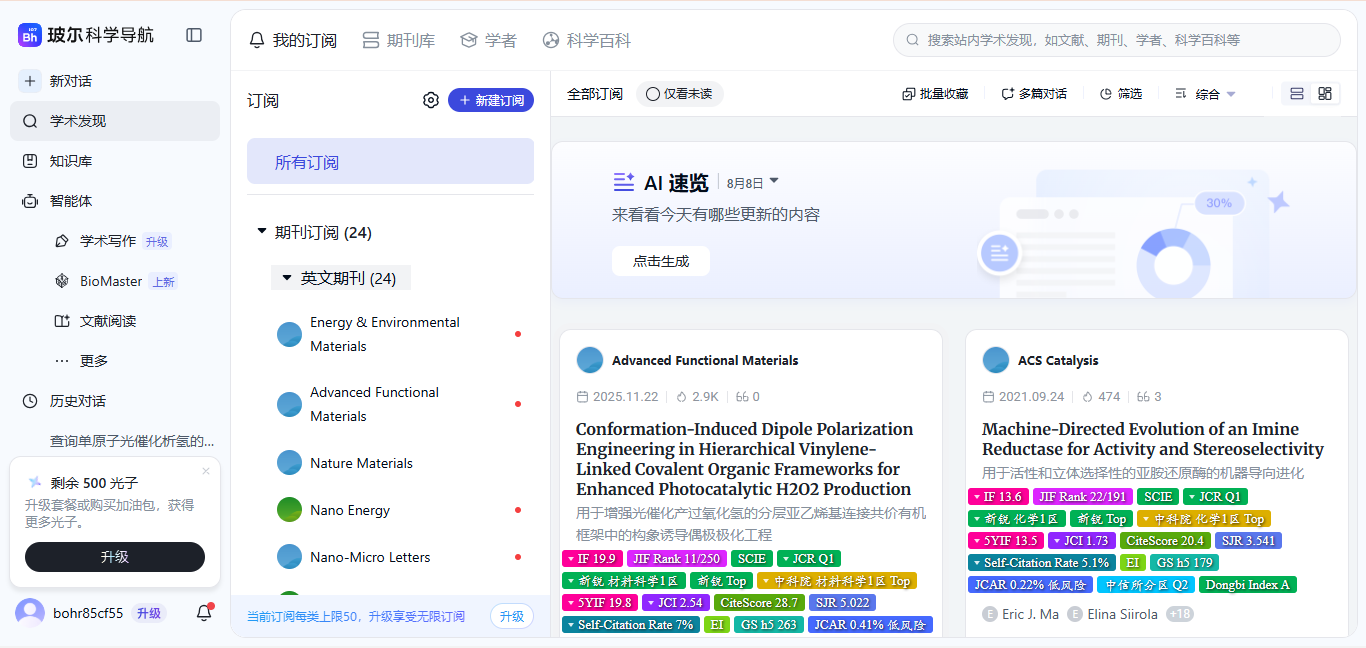Switch to grid layout view

pos(1325,94)
